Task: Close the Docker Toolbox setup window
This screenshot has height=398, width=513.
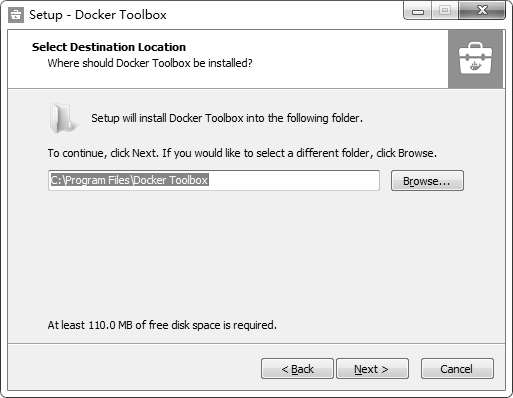Action: (482, 11)
